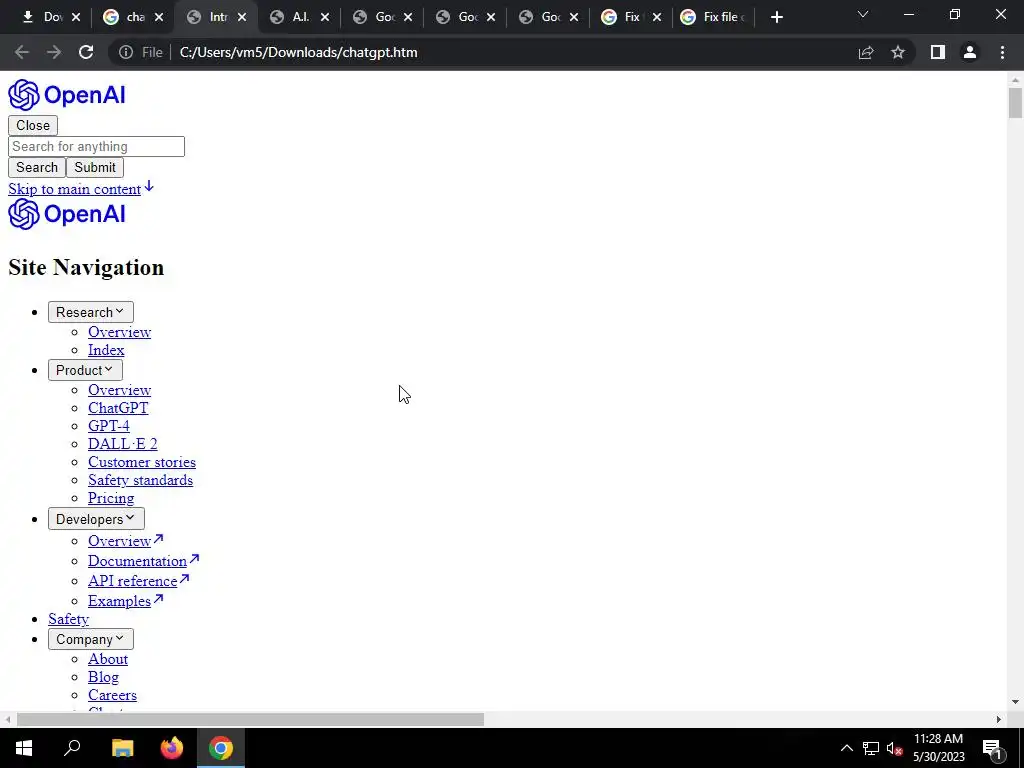This screenshot has width=1024, height=768.
Task: Click the Close button
Action: pos(33,125)
